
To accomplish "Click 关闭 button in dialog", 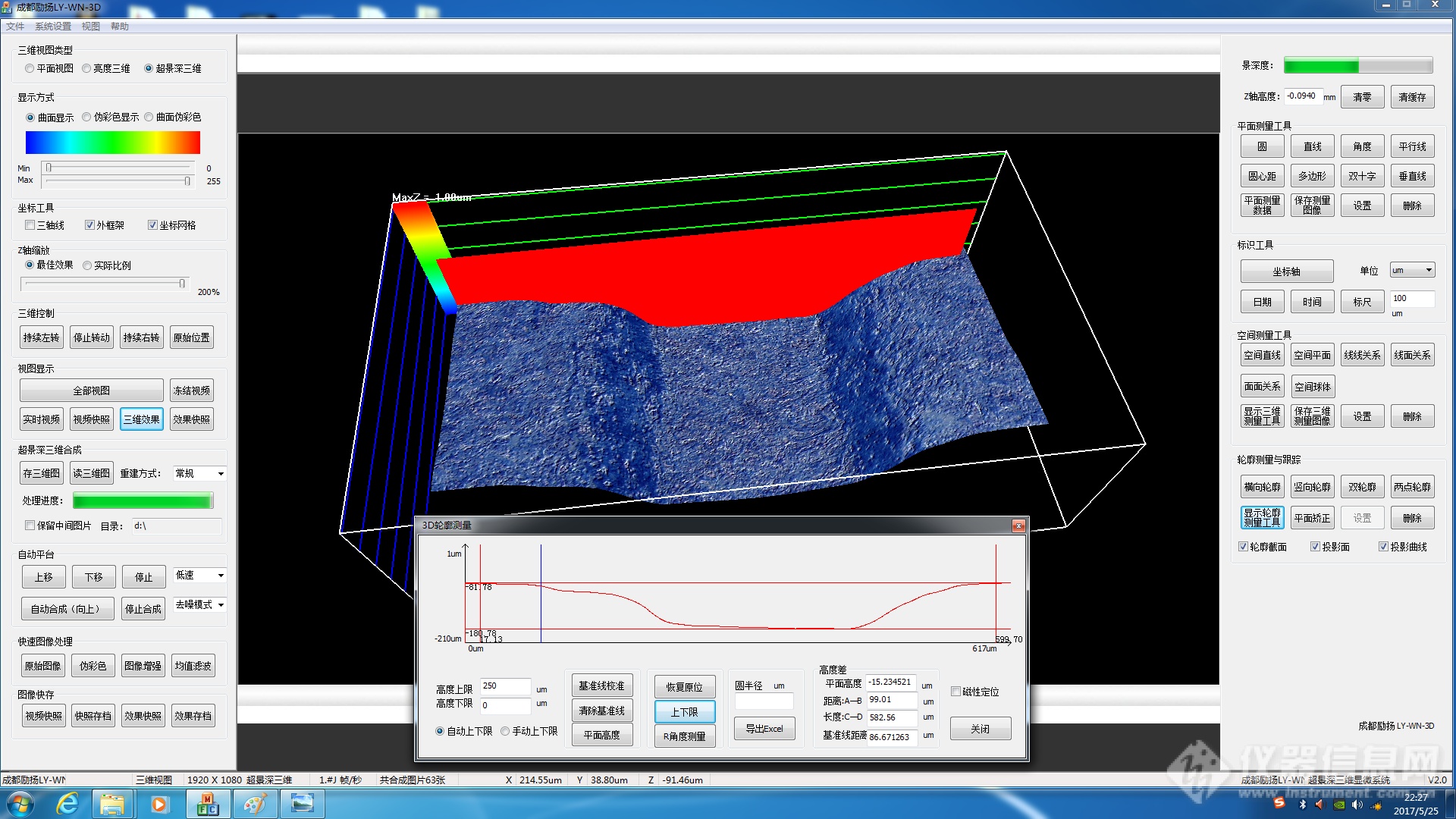I will [981, 729].
